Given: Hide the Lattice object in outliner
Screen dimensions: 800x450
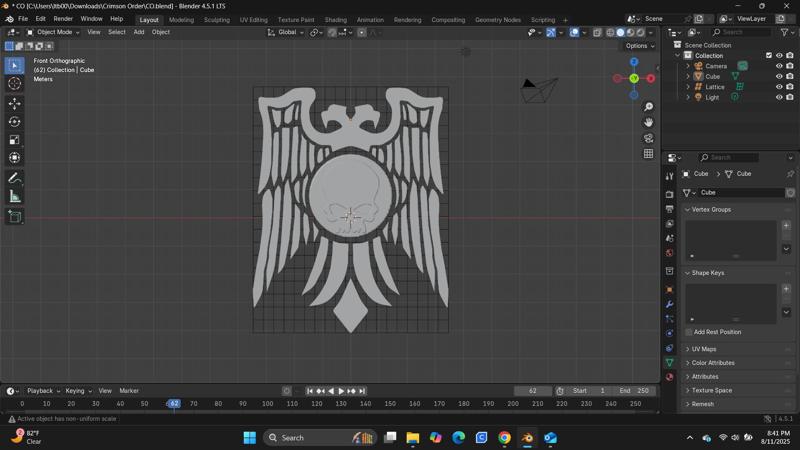Looking at the screenshot, I should point(779,87).
